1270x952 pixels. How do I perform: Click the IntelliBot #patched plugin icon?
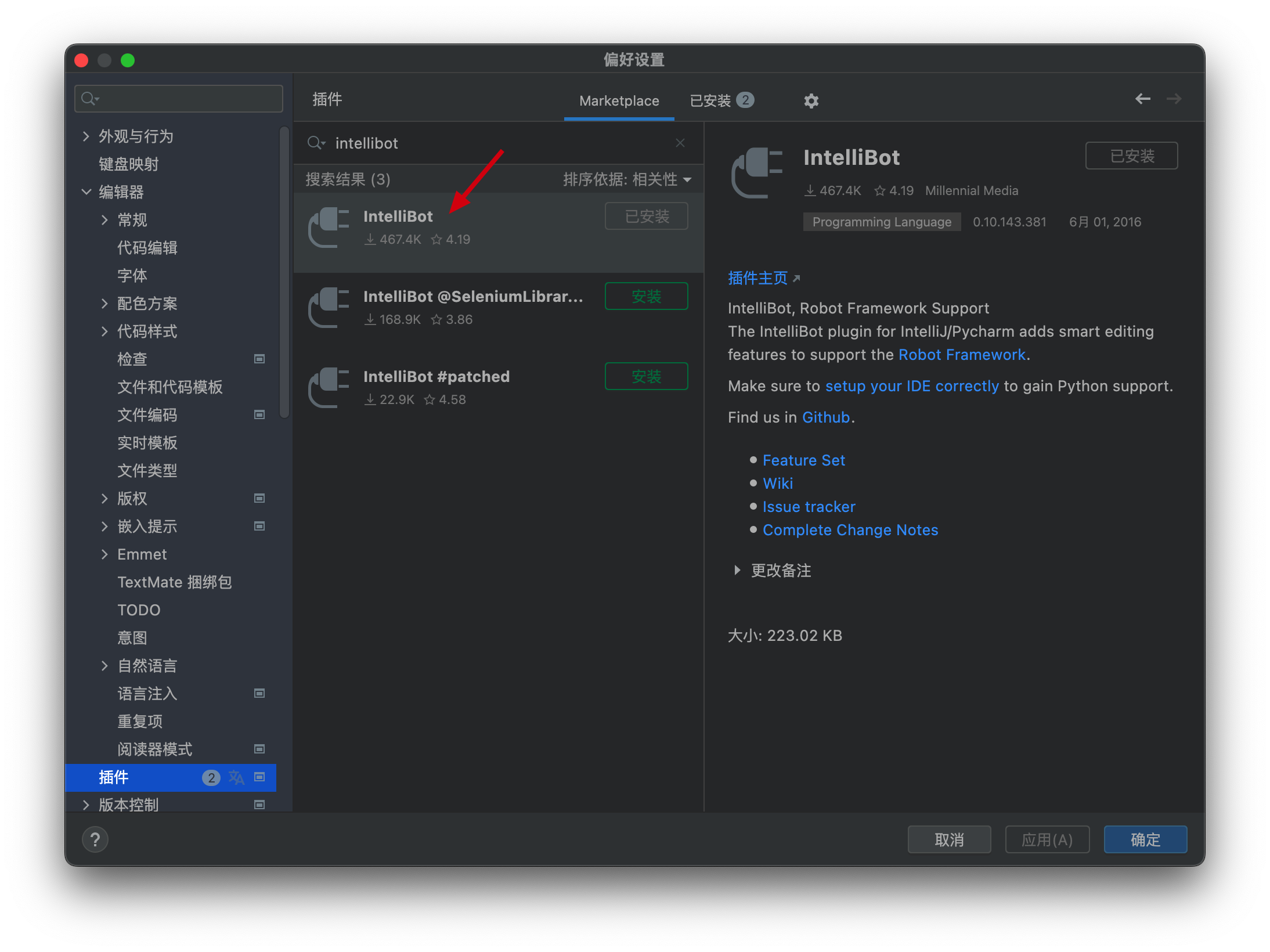pyautogui.click(x=328, y=387)
